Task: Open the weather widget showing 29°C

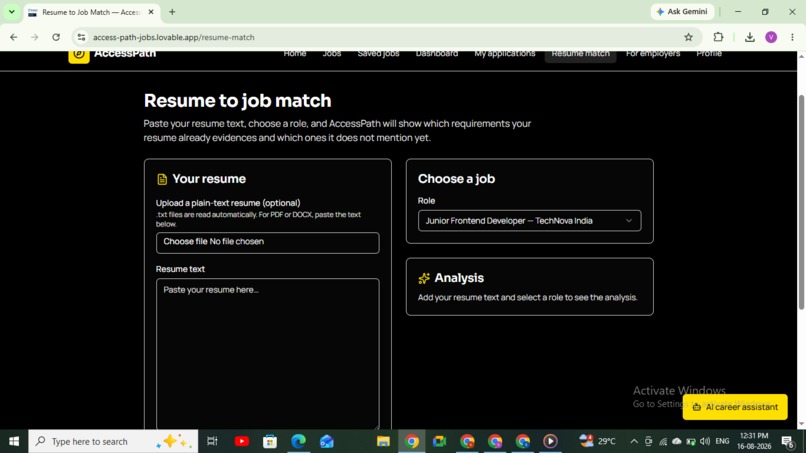Action: 597,441
